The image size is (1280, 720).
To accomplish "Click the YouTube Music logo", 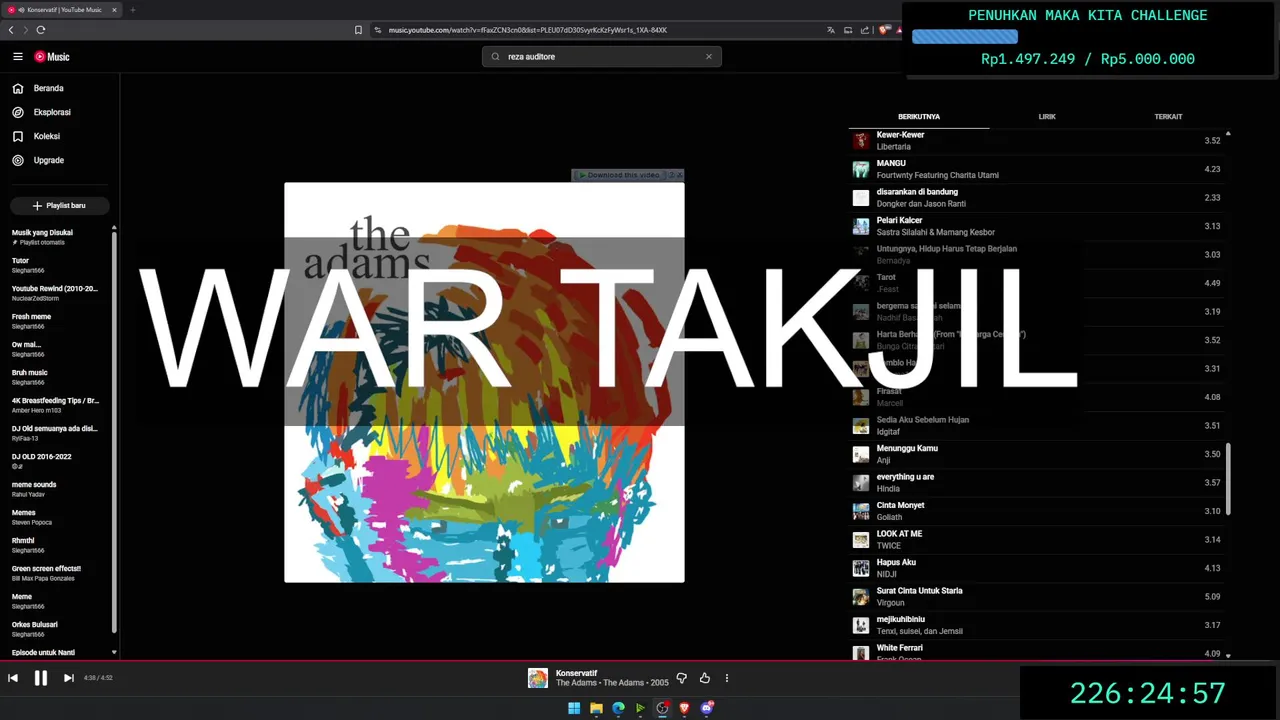I will (52, 57).
